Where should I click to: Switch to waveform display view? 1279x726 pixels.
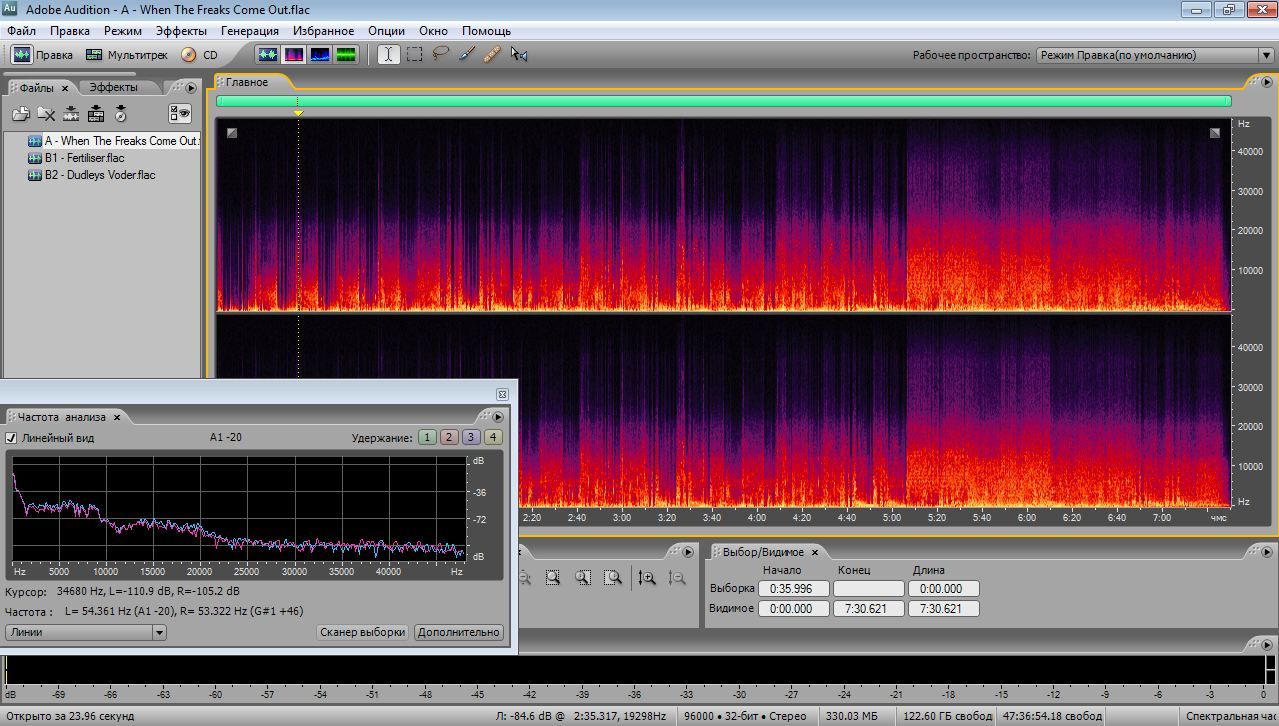click(267, 55)
